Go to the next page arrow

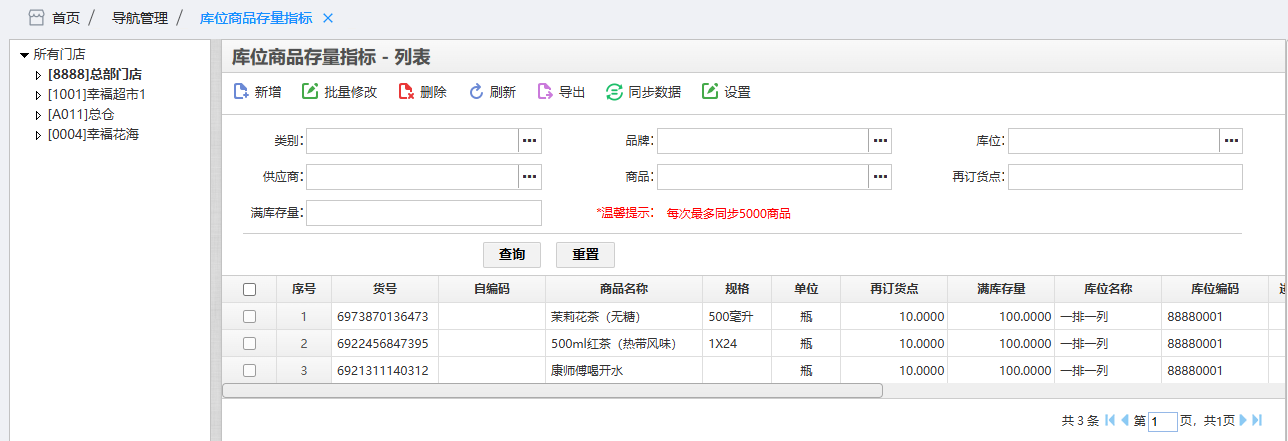(1244, 421)
